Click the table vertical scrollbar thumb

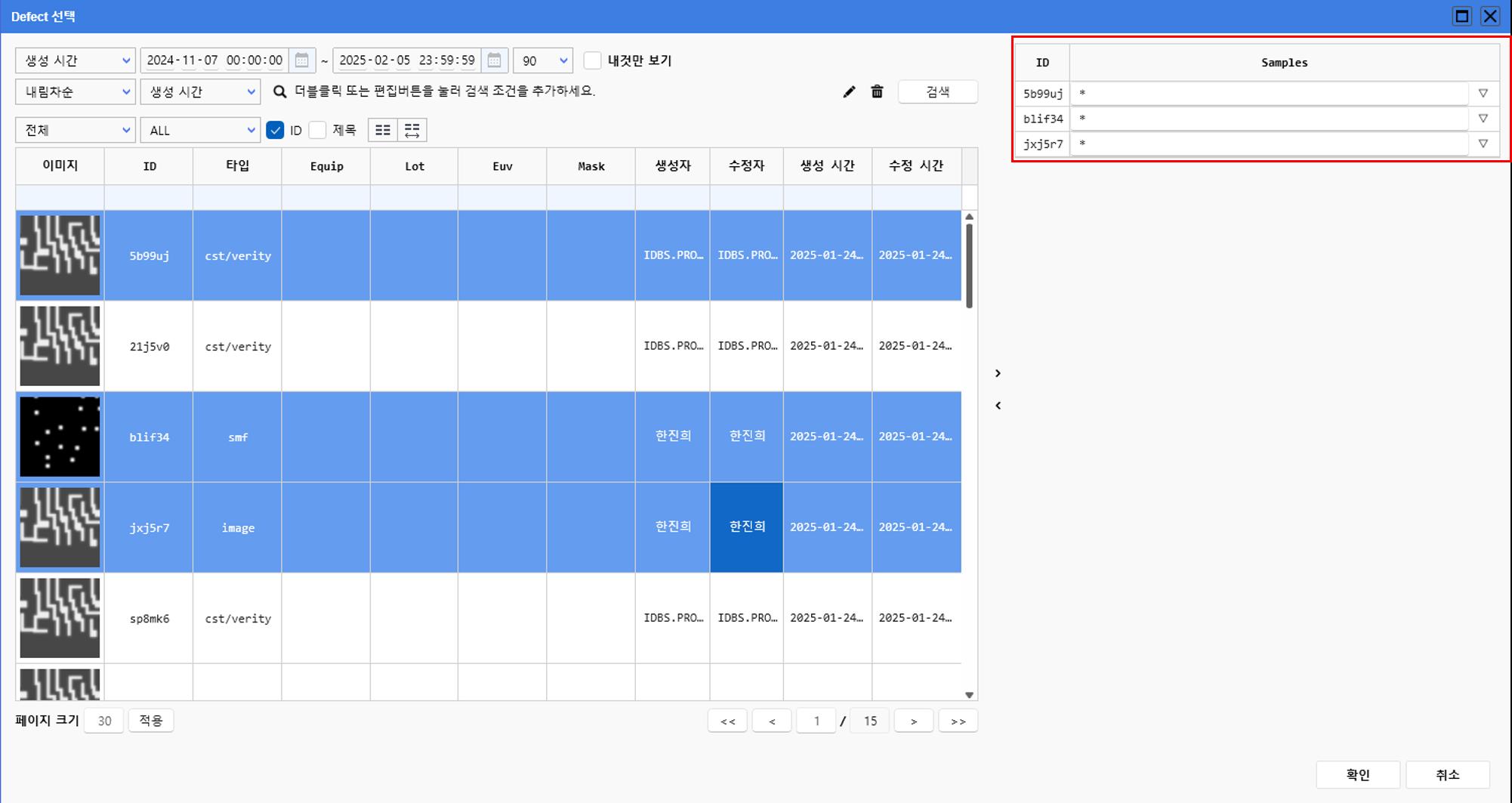click(969, 264)
